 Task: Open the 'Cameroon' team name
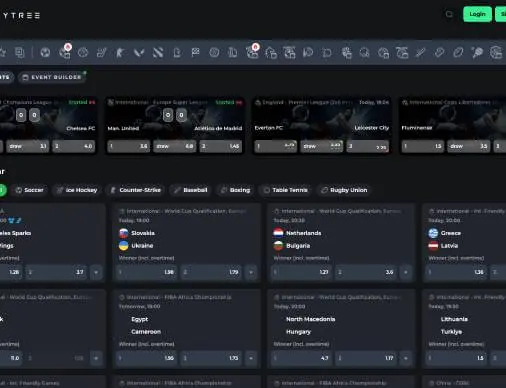tap(146, 332)
